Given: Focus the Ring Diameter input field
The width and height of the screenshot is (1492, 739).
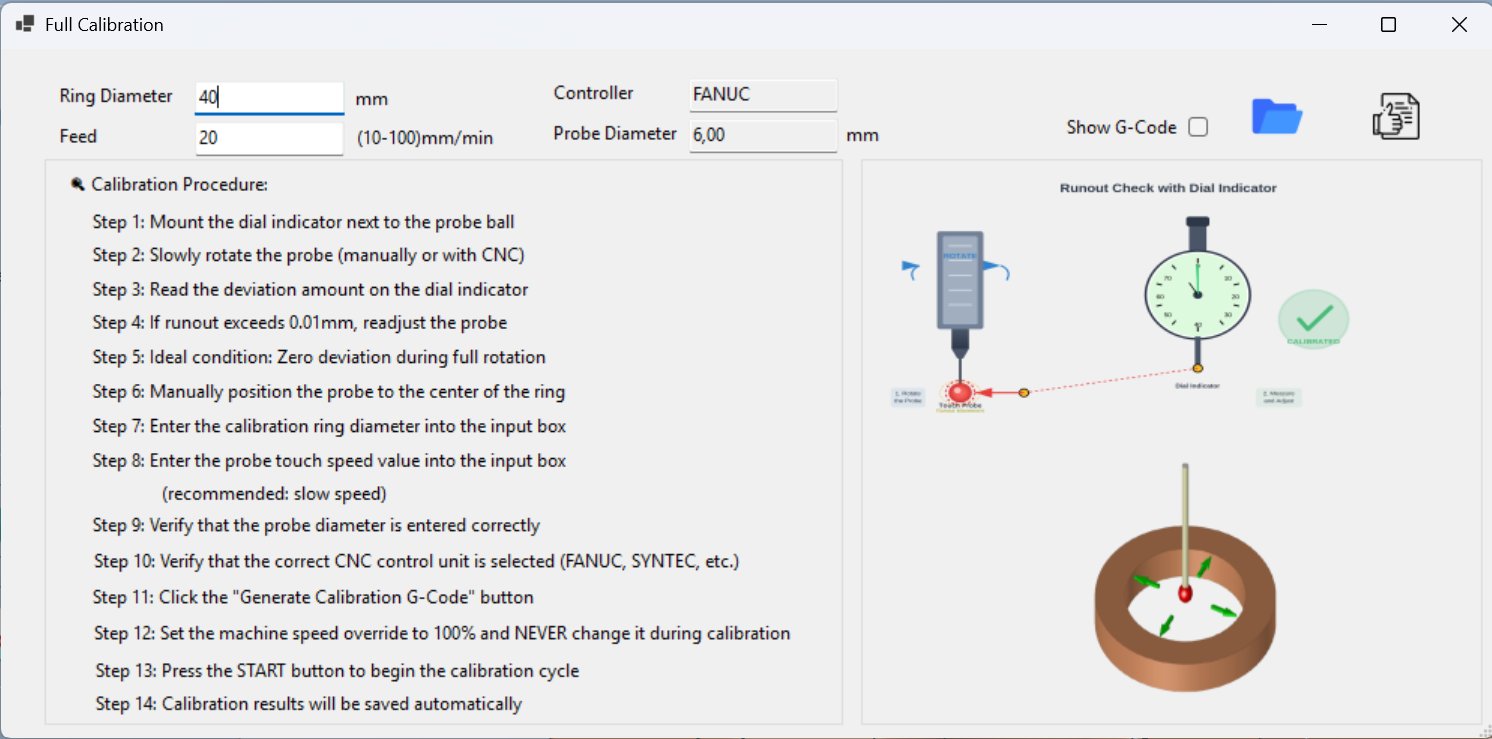Looking at the screenshot, I should 269,97.
